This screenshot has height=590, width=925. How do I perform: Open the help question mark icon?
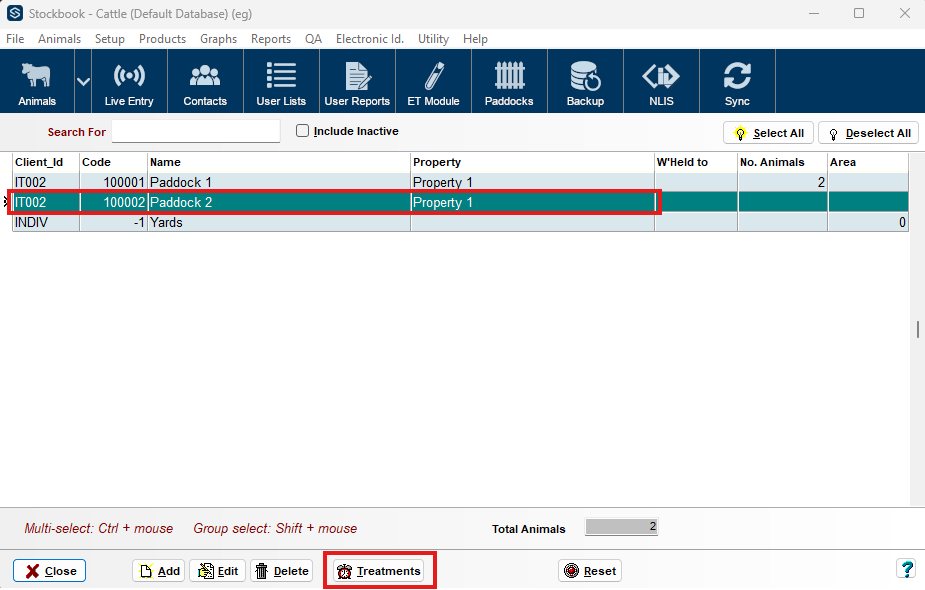click(x=906, y=570)
